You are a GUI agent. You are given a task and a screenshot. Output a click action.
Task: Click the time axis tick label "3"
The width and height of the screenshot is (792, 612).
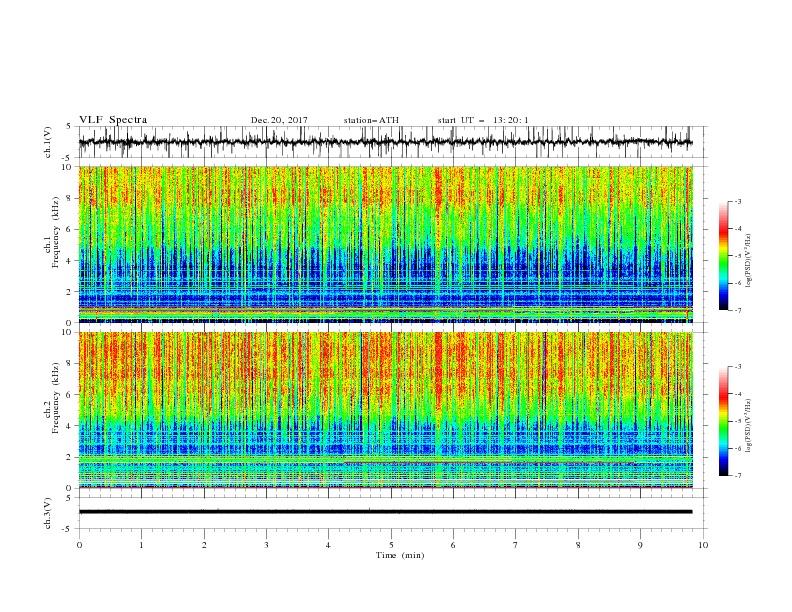266,545
